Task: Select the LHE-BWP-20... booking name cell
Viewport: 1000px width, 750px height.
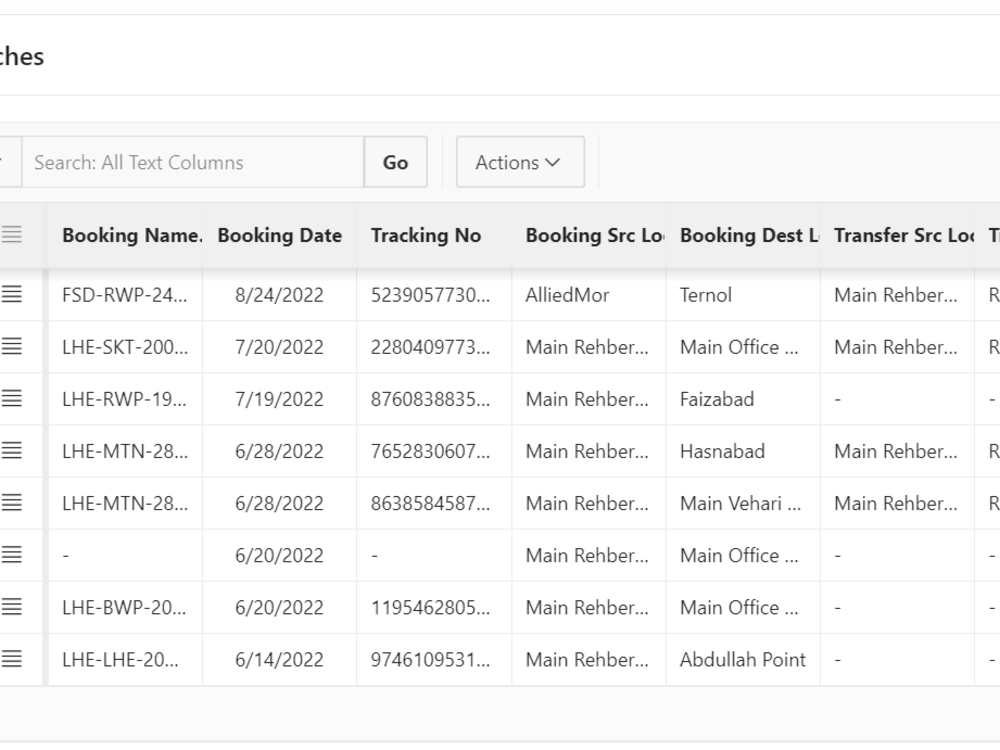Action: tap(126, 607)
